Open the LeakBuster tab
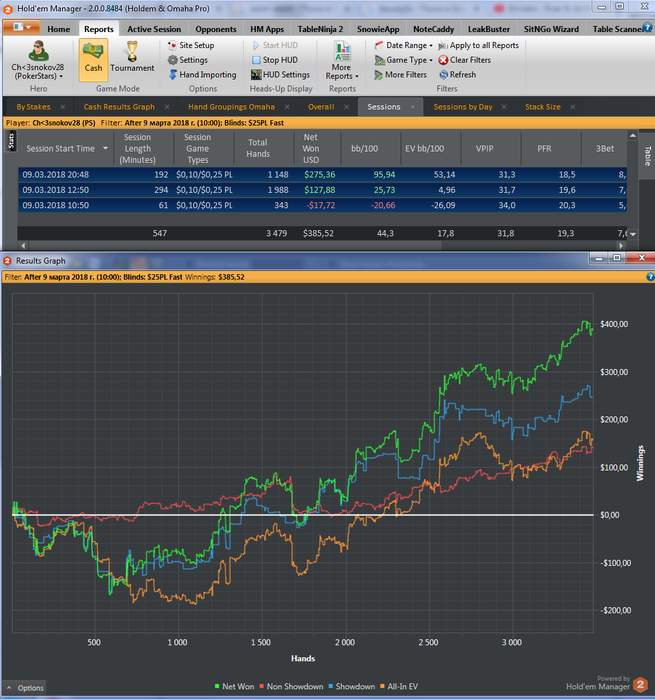The image size is (655, 700). click(488, 29)
